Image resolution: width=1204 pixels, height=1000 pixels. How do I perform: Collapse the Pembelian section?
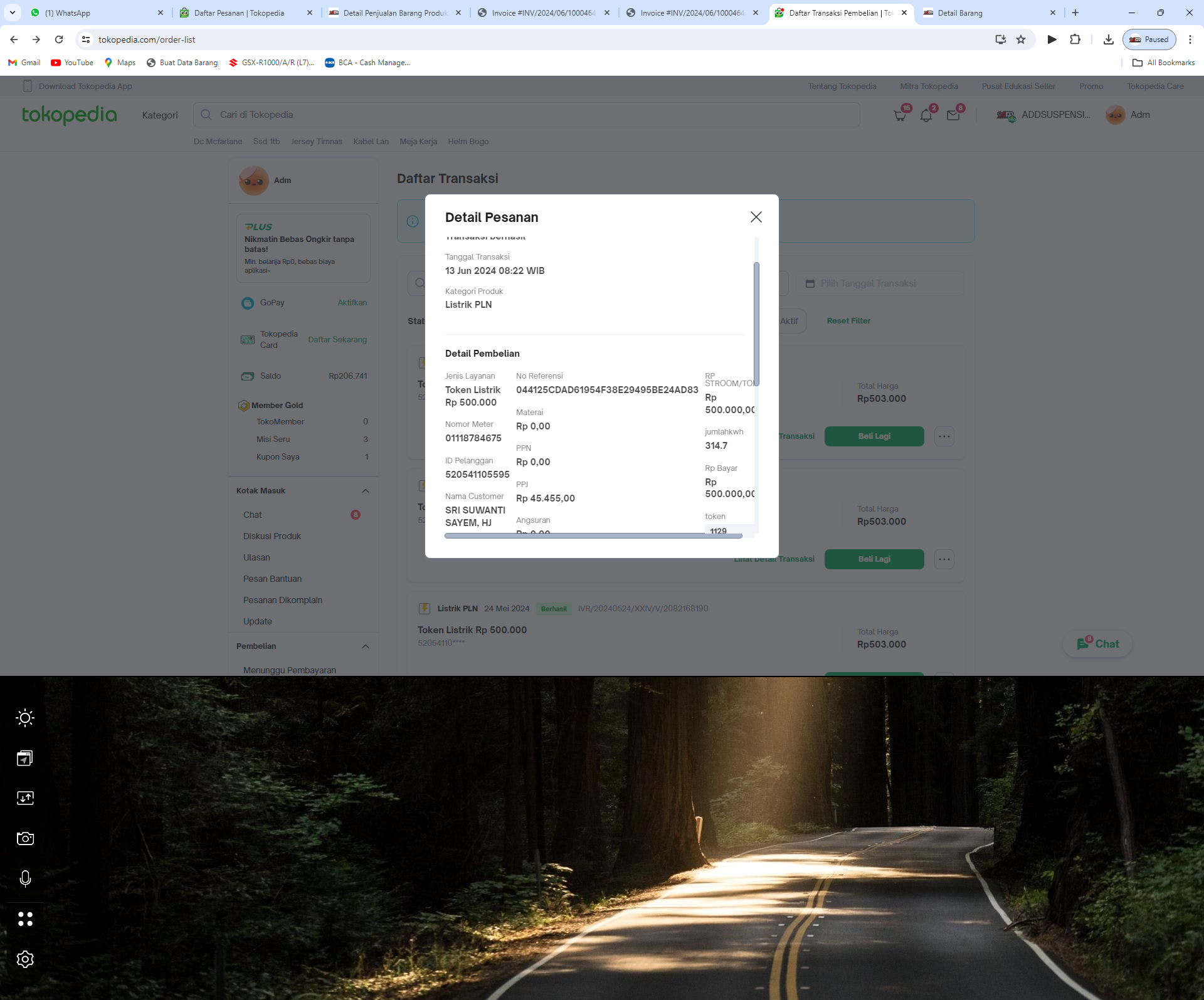pos(366,646)
